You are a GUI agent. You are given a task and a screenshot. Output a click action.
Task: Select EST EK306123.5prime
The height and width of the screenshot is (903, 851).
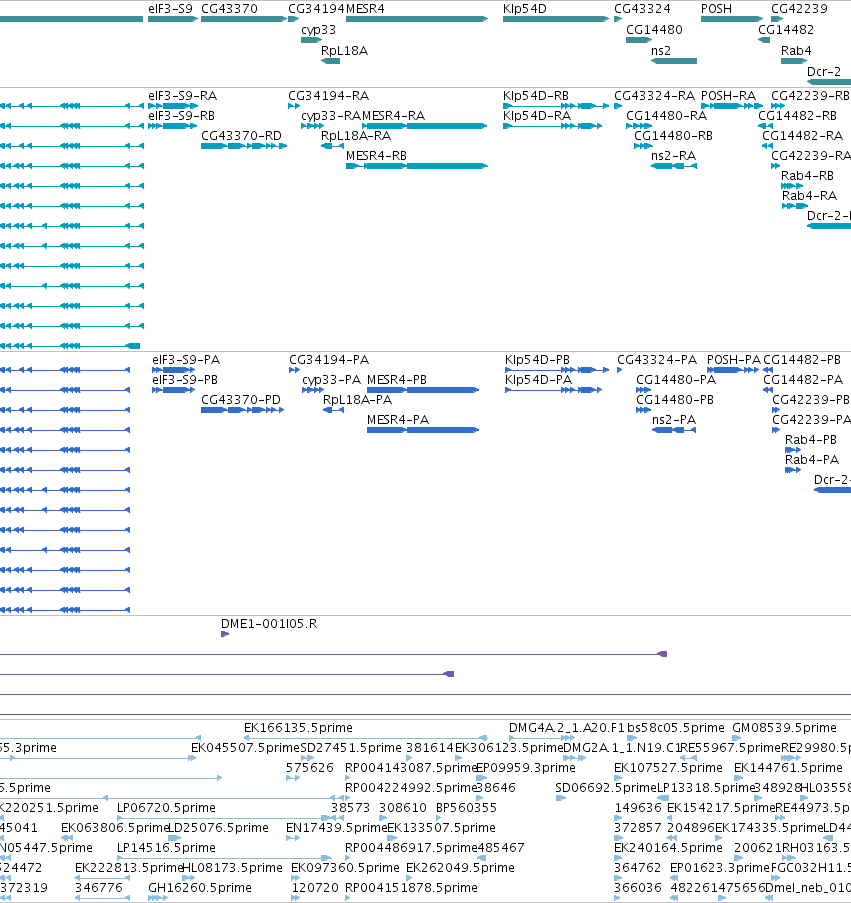coord(458,758)
